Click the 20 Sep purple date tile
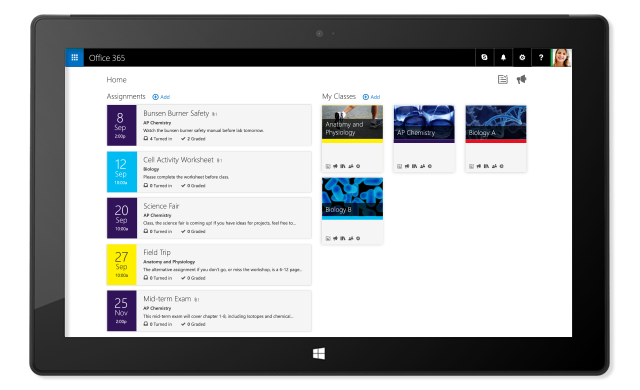Image resolution: width=640 pixels, height=390 pixels. pyautogui.click(x=122, y=218)
